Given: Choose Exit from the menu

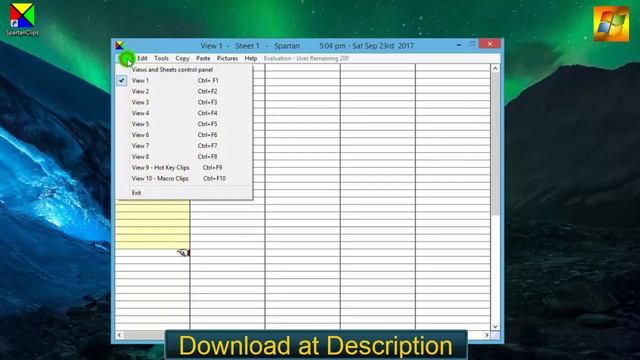Looking at the screenshot, I should (184, 193).
